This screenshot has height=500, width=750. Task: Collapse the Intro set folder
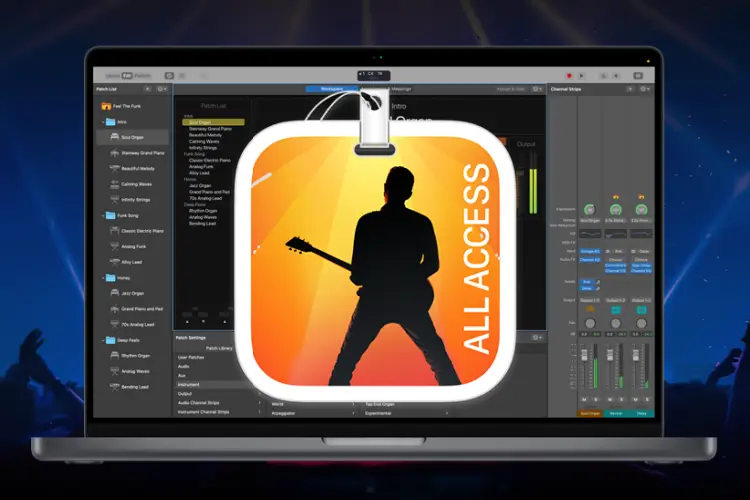(103, 122)
